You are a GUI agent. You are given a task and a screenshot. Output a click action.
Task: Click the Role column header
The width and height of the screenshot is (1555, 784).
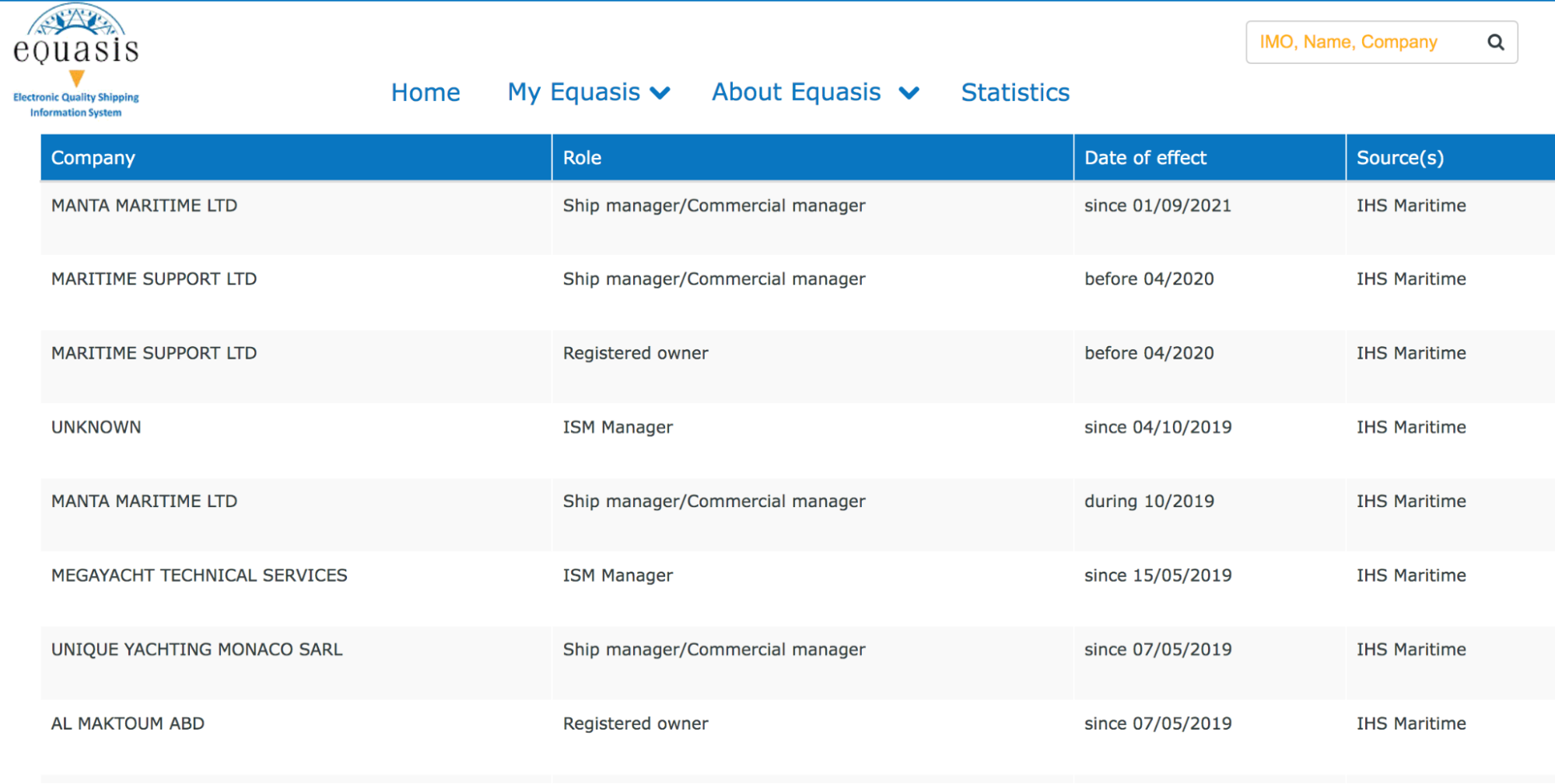point(813,158)
